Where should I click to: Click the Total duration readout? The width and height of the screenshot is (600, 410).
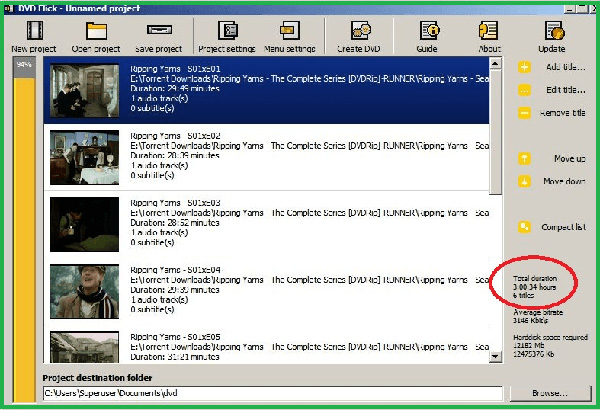pos(535,287)
